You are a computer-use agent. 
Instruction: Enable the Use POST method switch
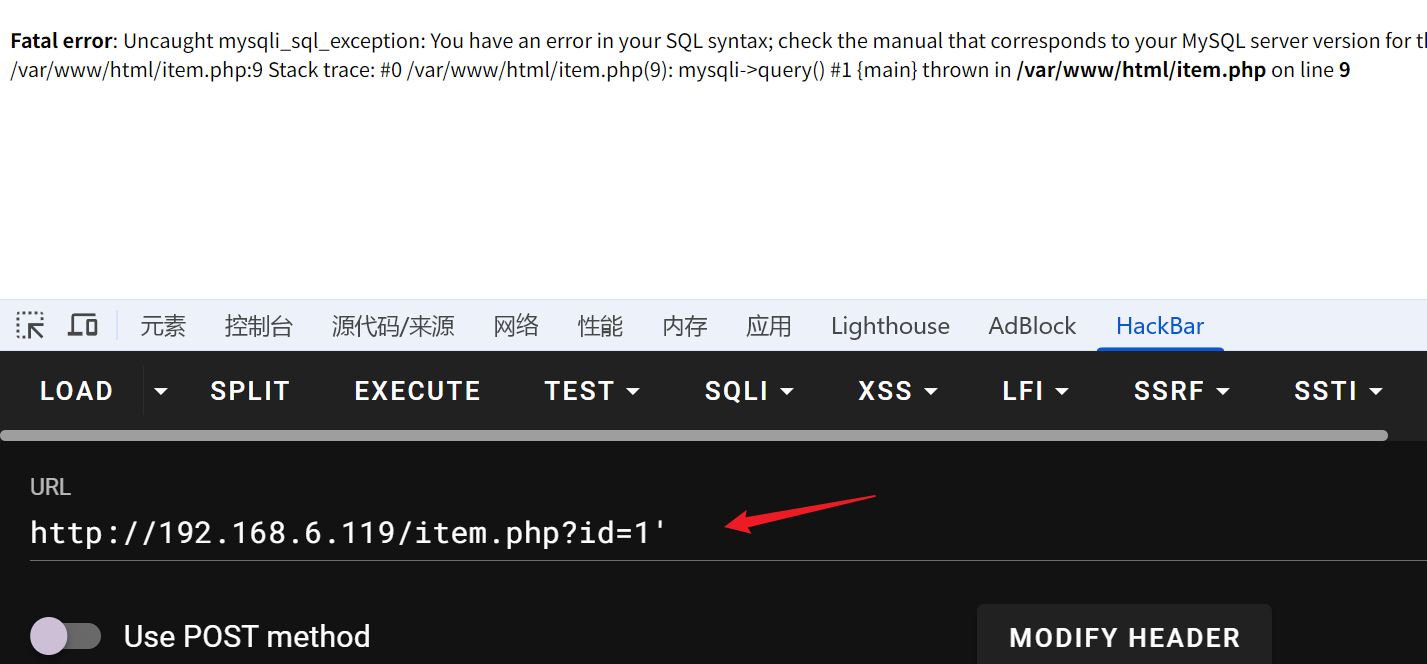pyautogui.click(x=66, y=636)
